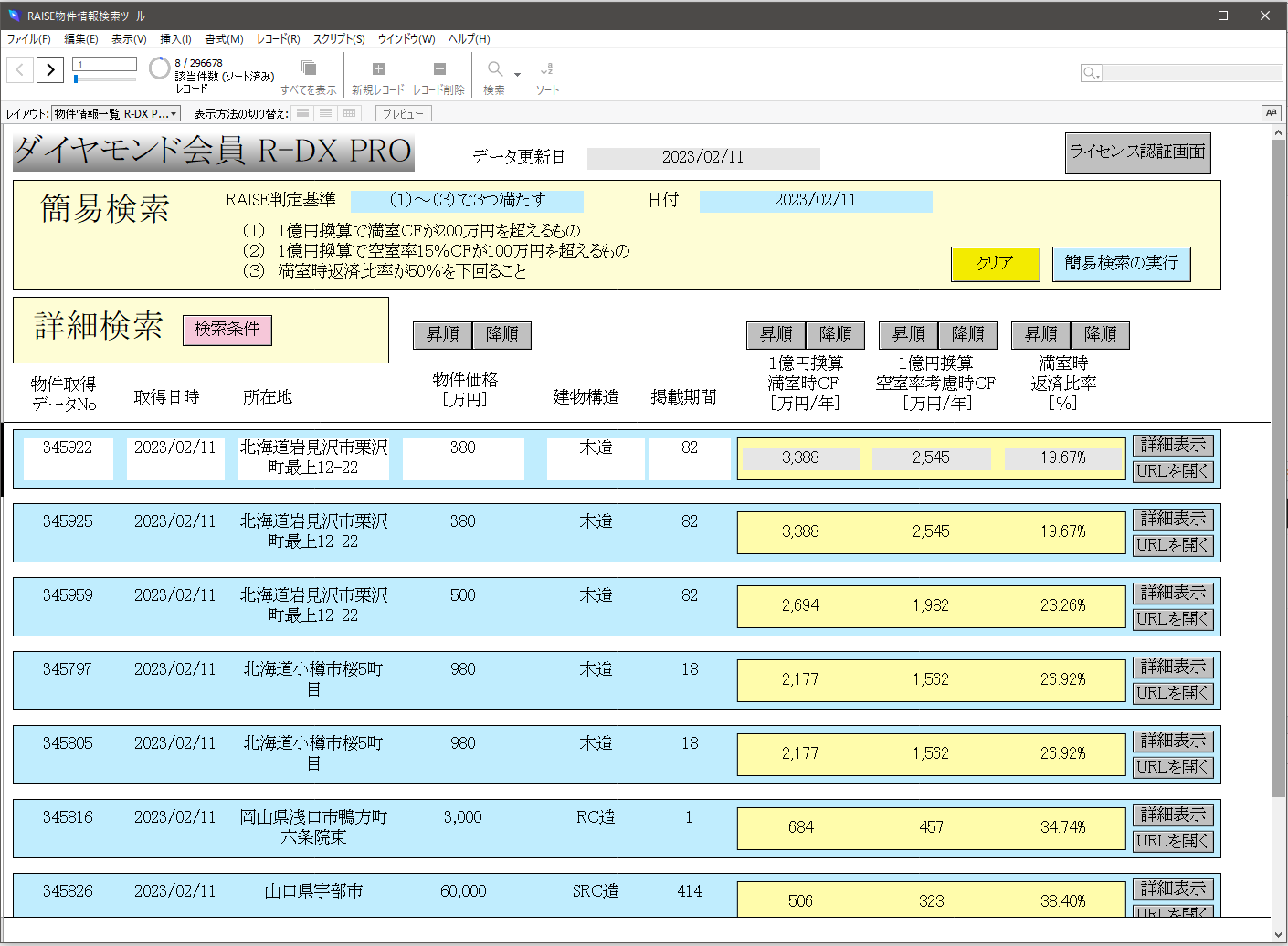The height and width of the screenshot is (946, 1288).
Task: Start a find with the 検索 magnifier
Action: click(x=495, y=68)
